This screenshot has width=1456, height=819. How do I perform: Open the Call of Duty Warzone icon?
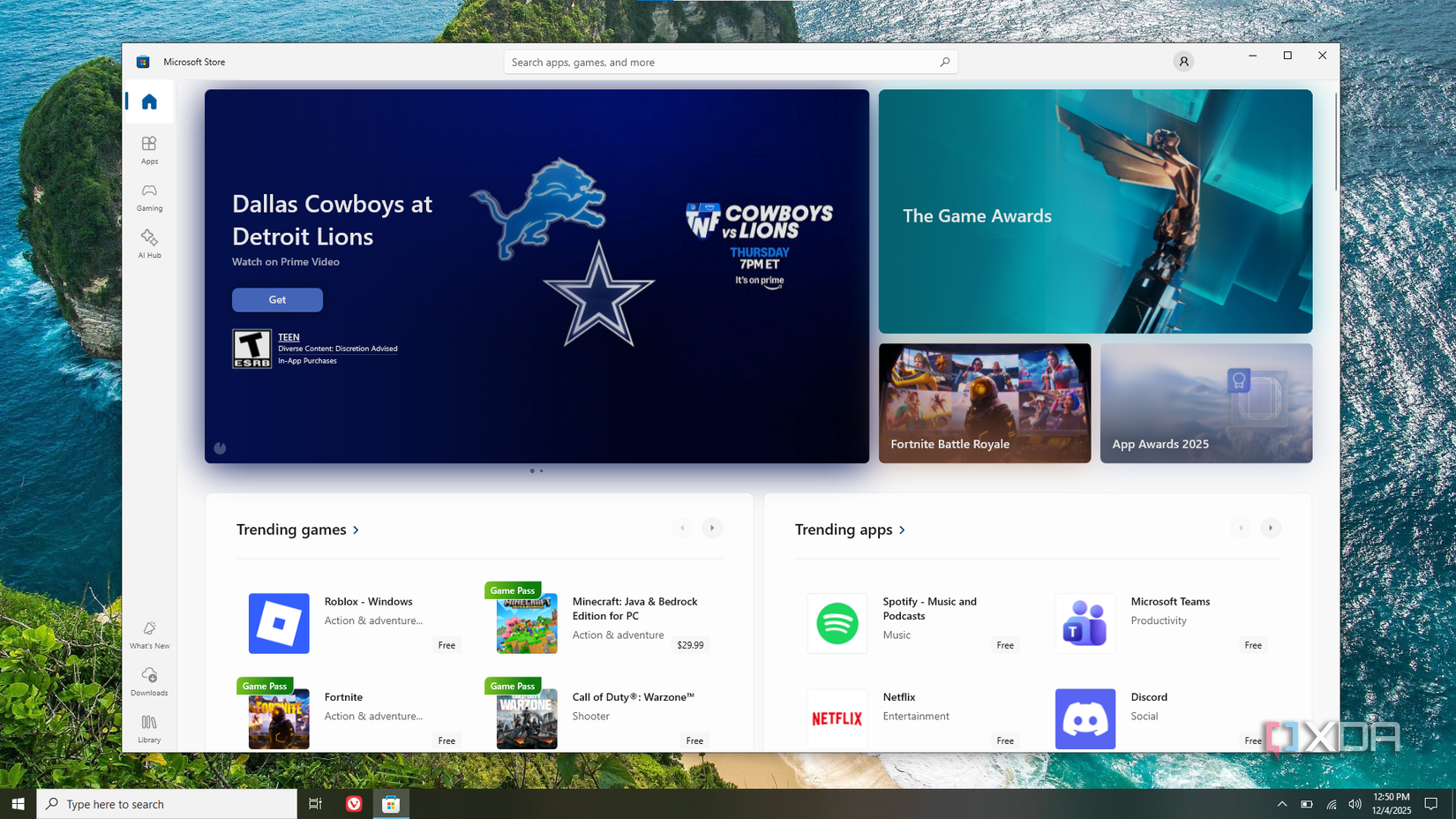(527, 718)
